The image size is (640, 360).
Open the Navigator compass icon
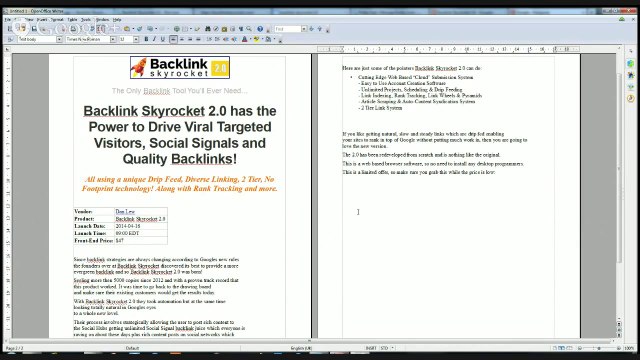click(216, 29)
